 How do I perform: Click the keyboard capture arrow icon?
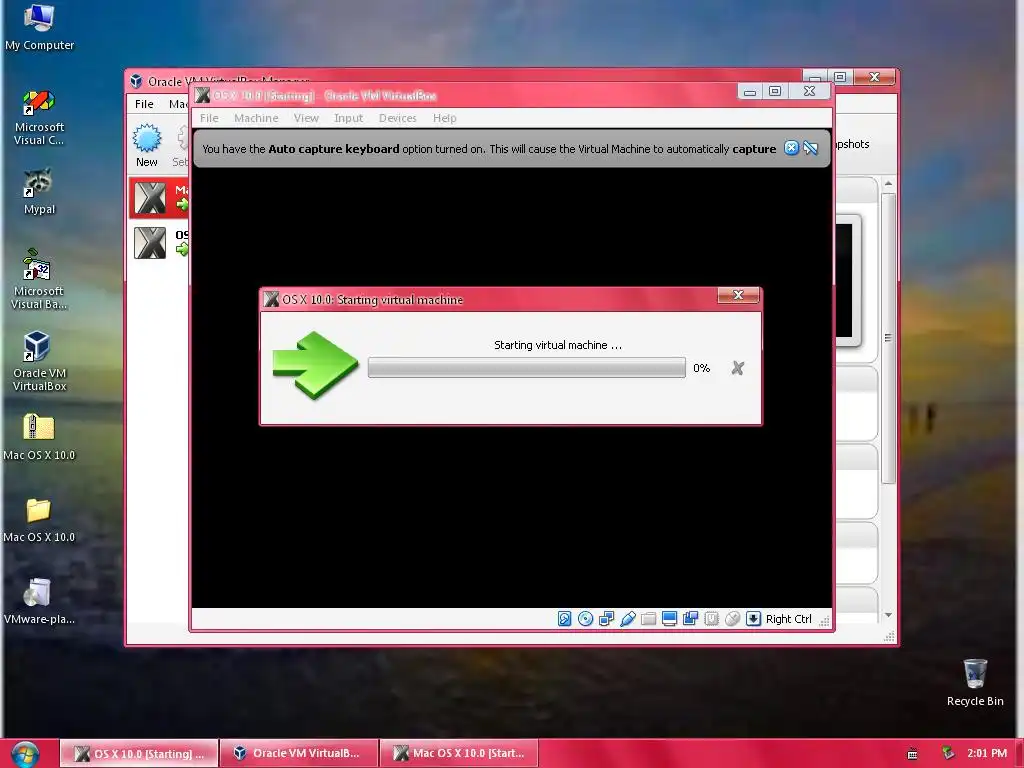753,618
